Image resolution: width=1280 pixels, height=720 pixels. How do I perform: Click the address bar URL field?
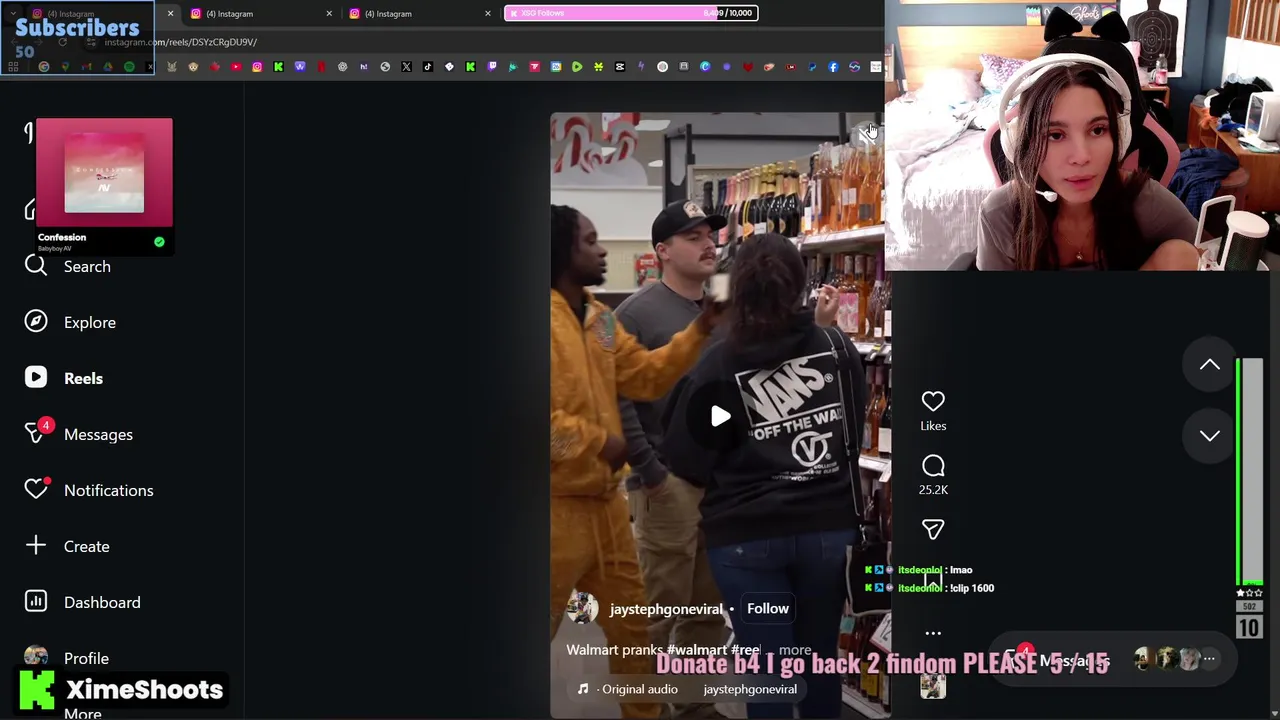pyautogui.click(x=180, y=42)
